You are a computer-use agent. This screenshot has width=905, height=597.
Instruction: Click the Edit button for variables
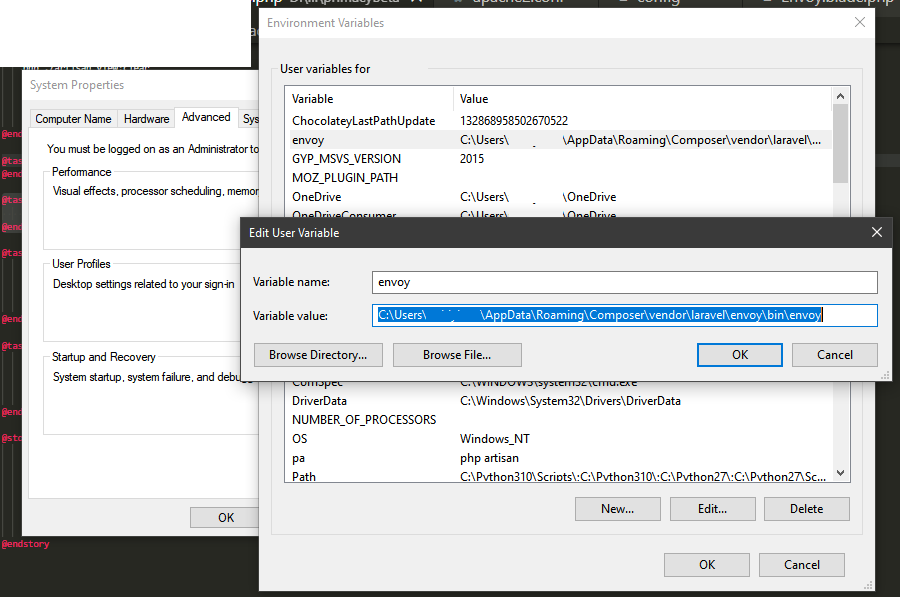(712, 508)
